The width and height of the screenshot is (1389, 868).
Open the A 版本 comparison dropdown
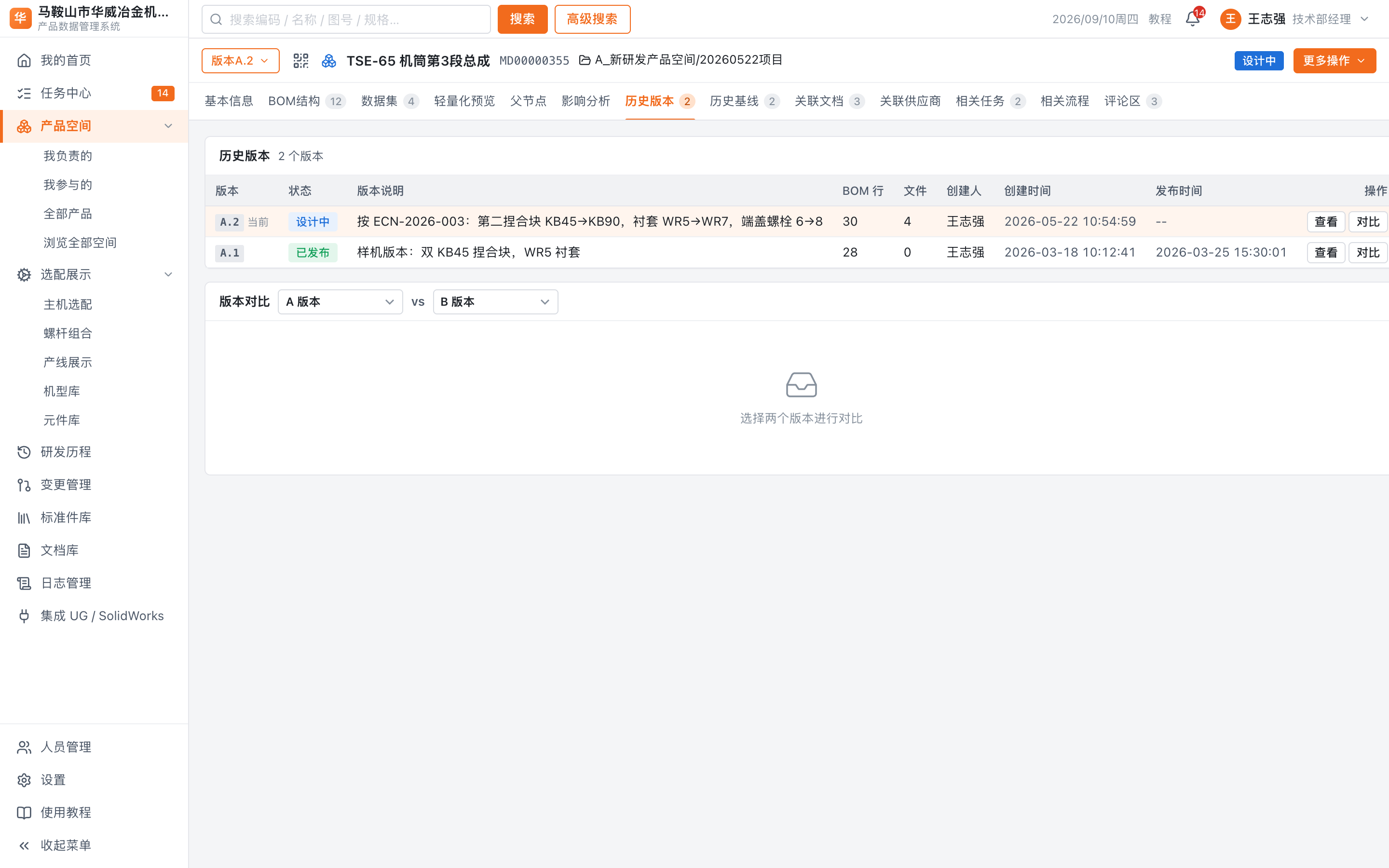point(340,302)
